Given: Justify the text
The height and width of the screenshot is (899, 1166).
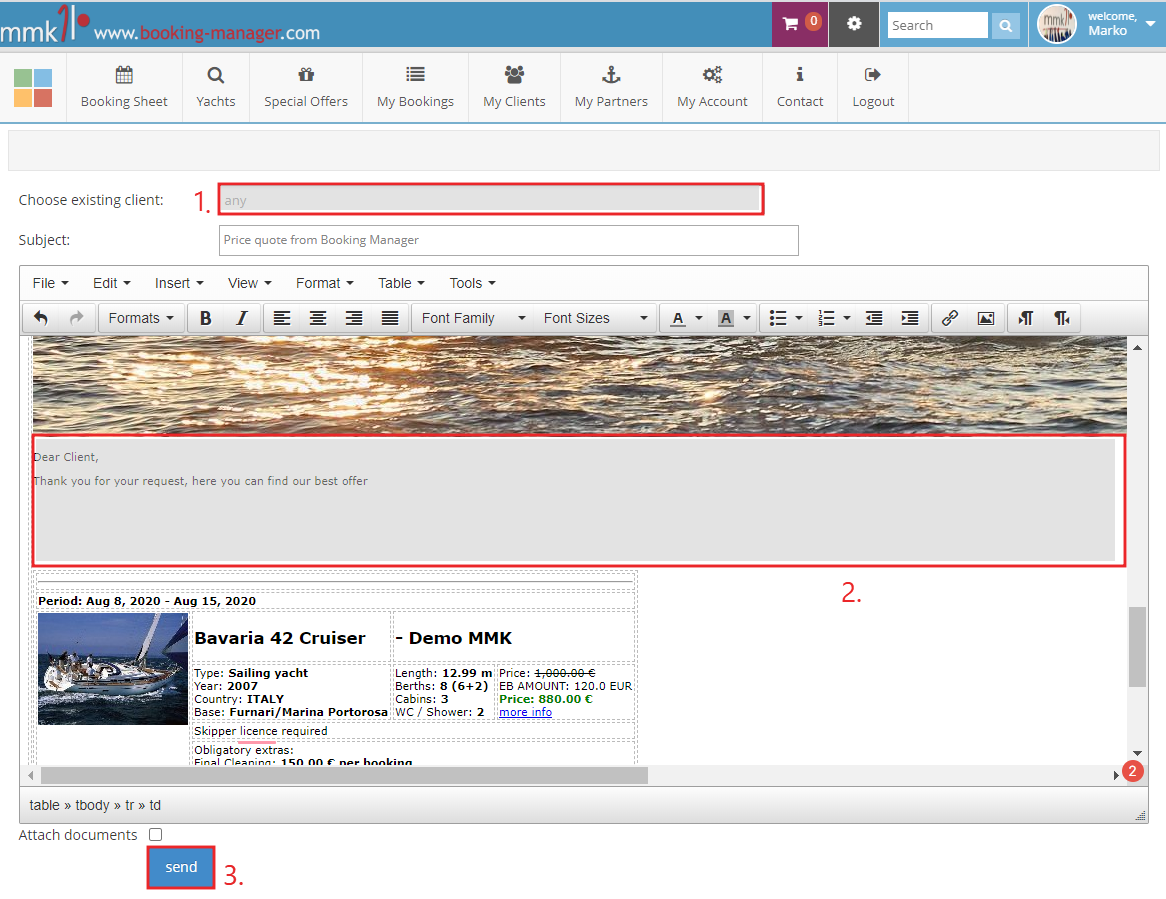Looking at the screenshot, I should (390, 318).
